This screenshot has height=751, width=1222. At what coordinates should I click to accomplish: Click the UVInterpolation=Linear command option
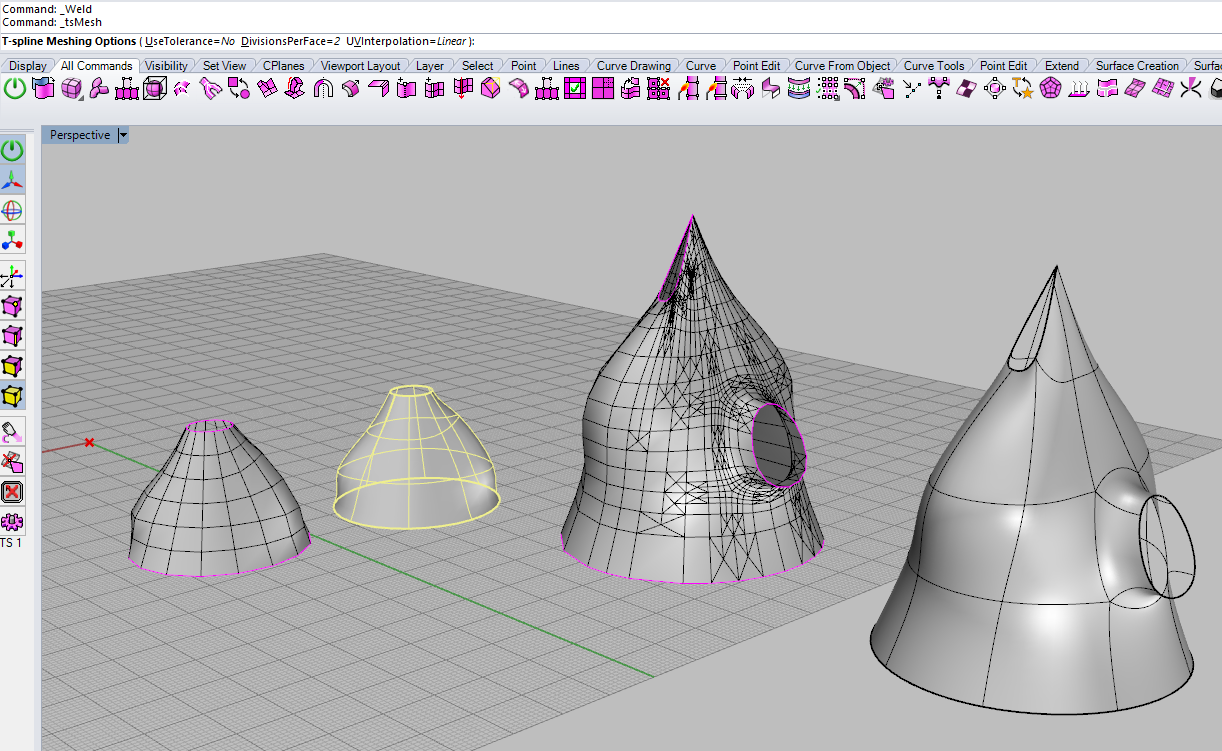[407, 41]
